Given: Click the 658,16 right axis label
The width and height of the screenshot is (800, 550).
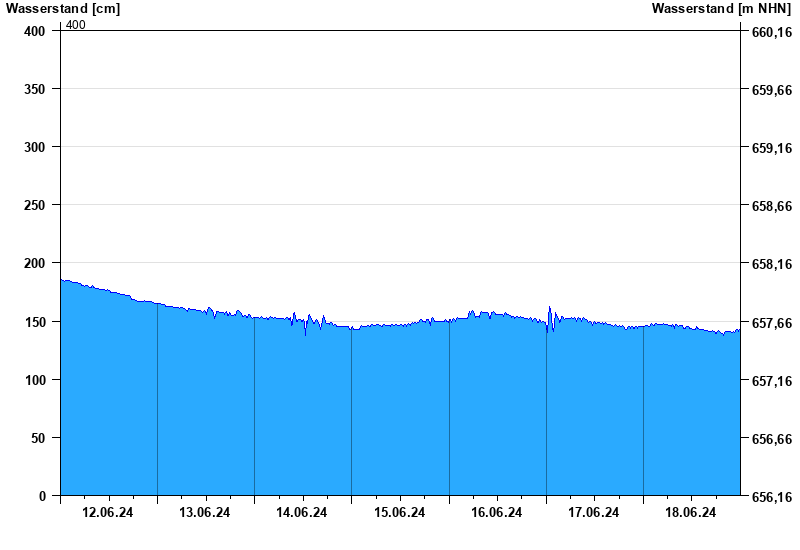Looking at the screenshot, I should (771, 265).
